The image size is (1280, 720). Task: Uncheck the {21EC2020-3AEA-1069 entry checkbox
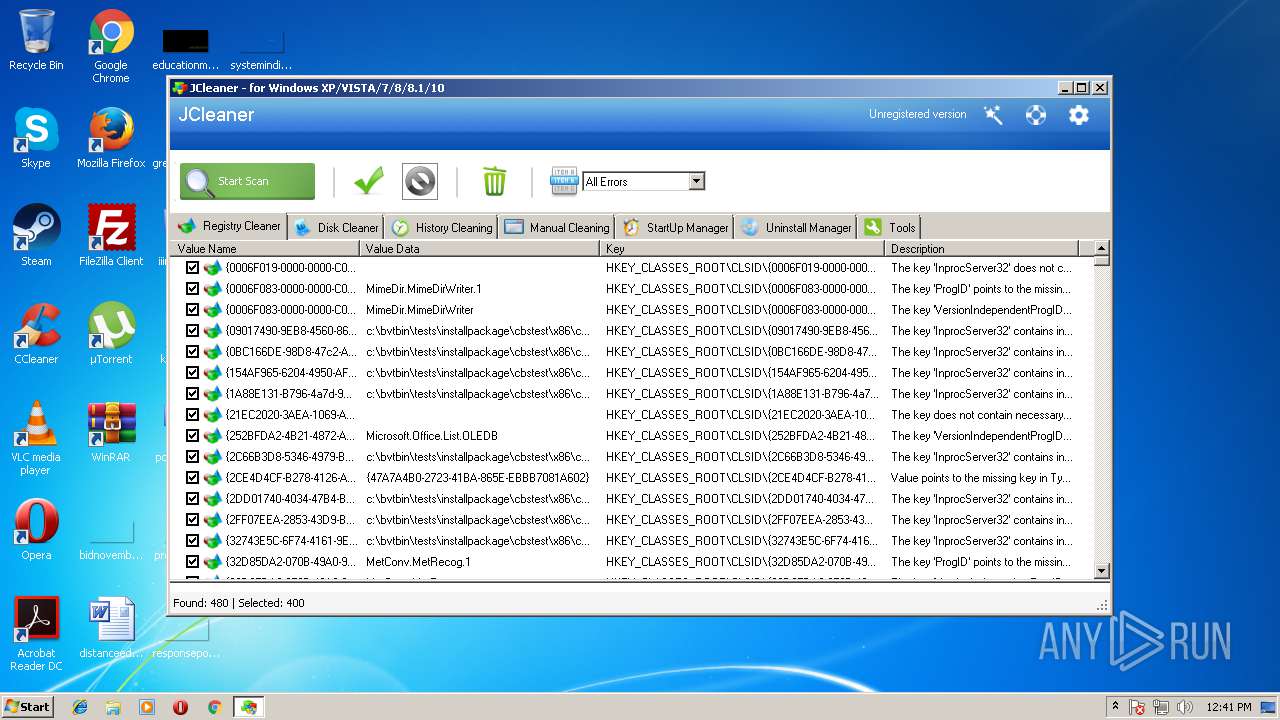coord(193,414)
